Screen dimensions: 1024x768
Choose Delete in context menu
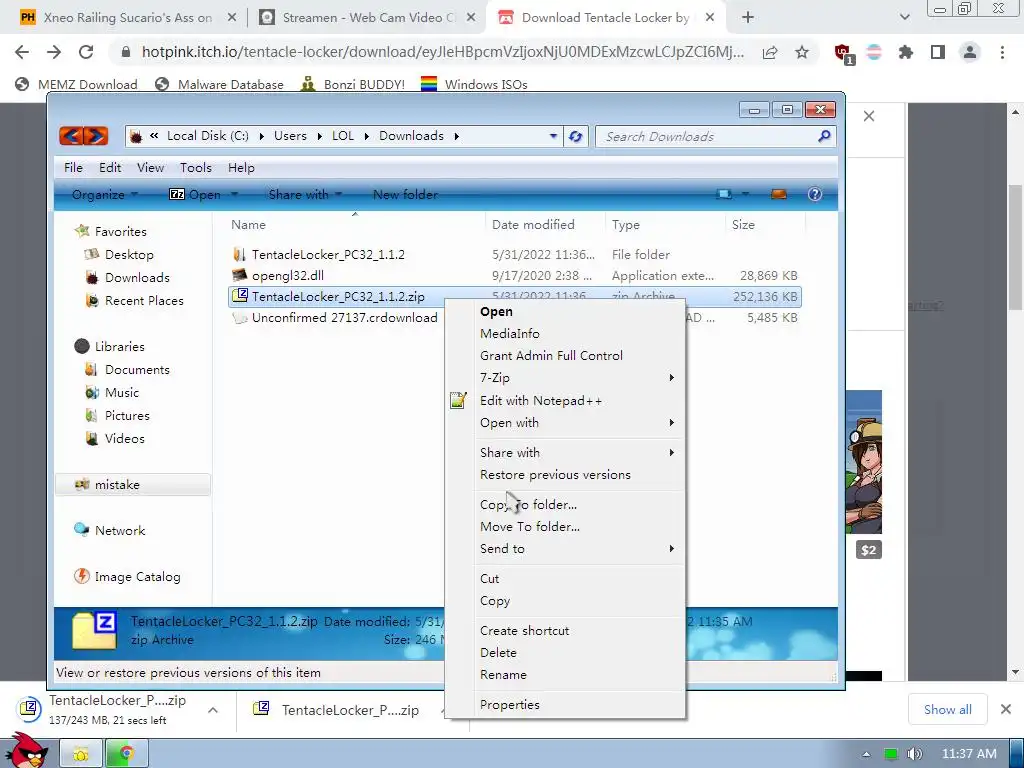pos(566,652)
